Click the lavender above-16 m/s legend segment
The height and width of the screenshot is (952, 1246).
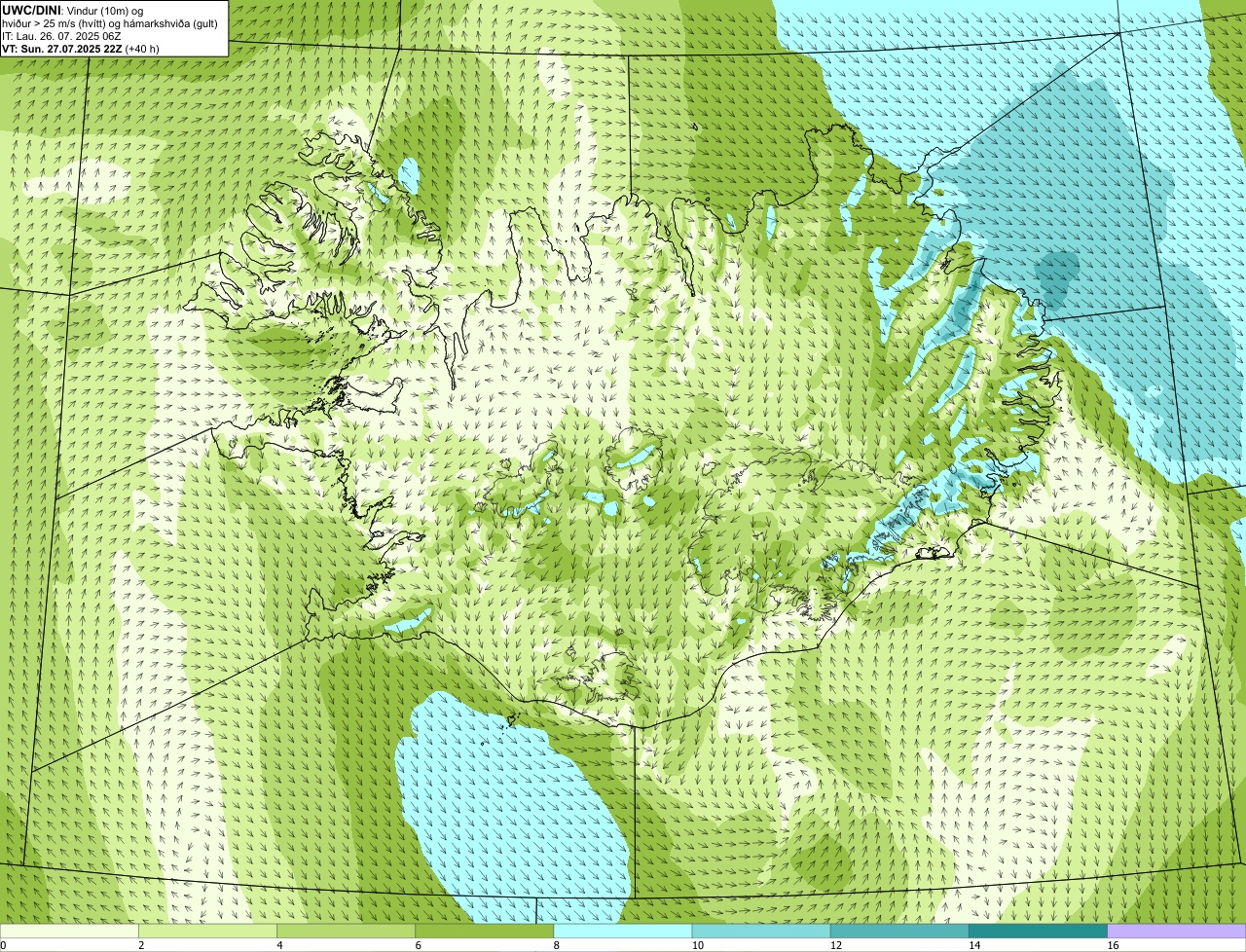click(1176, 932)
